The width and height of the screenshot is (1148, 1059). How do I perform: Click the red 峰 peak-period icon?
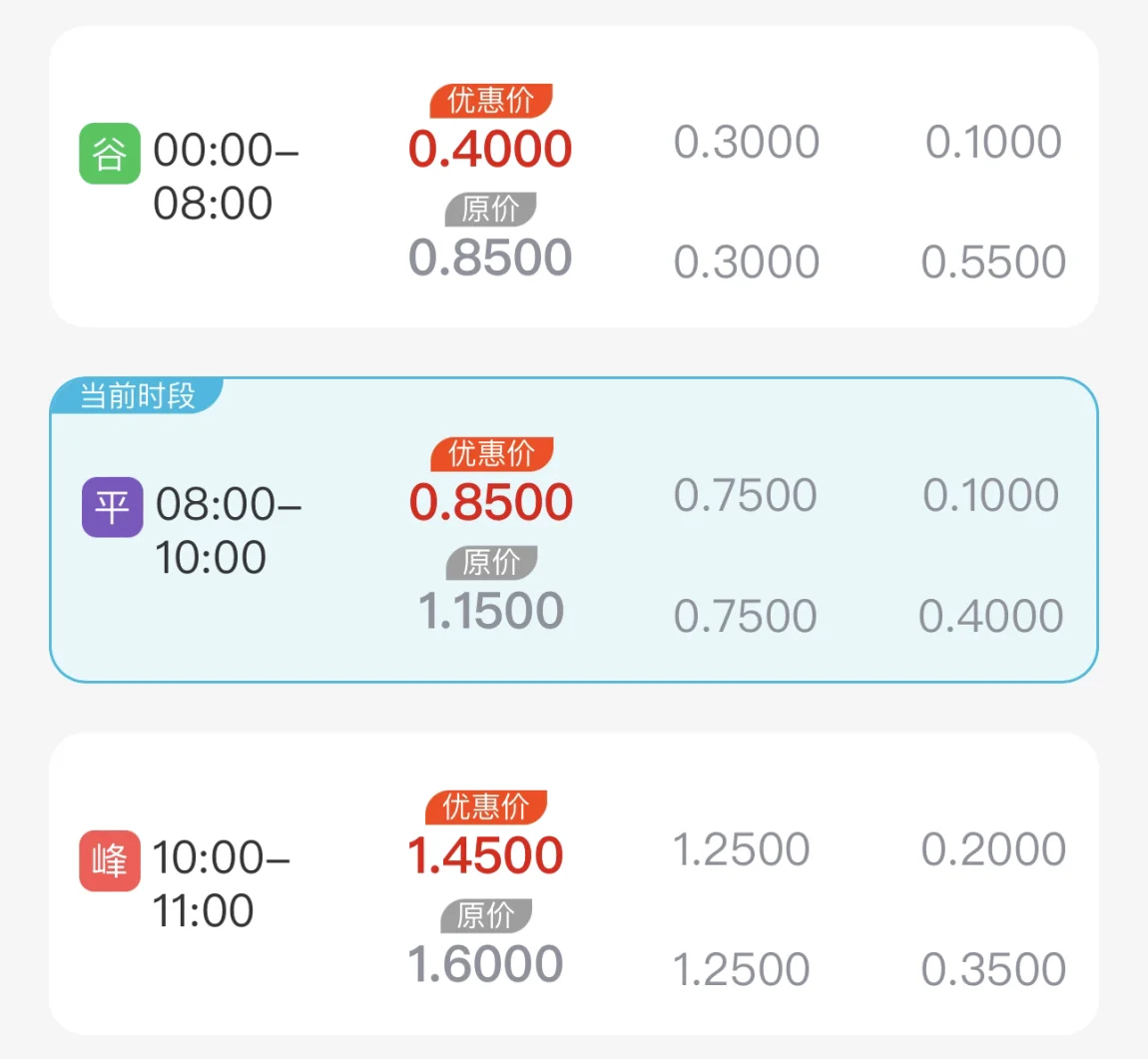coord(110,860)
